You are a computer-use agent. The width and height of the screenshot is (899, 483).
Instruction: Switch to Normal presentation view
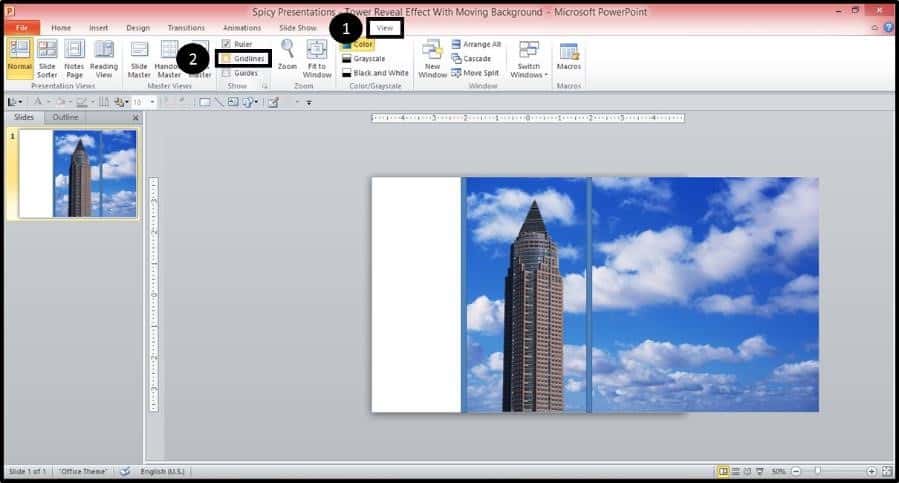coord(19,58)
